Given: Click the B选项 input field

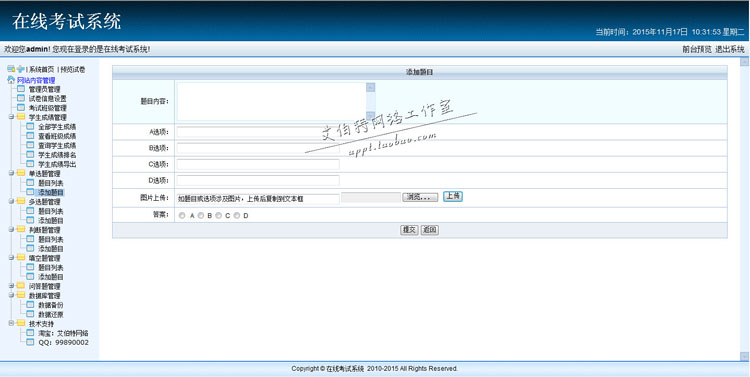Looking at the screenshot, I should coord(258,148).
